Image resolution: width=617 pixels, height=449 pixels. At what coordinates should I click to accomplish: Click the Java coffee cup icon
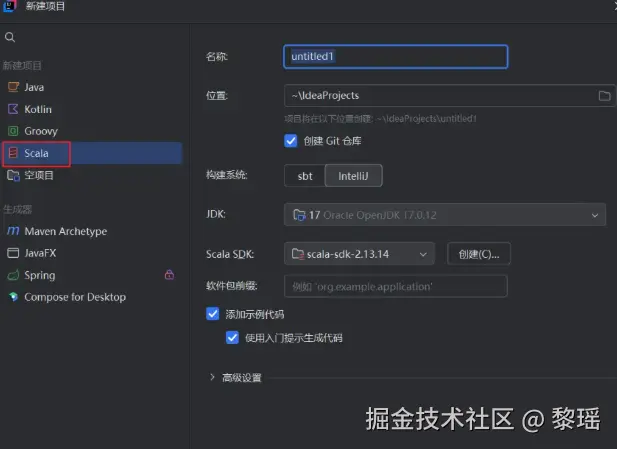coord(13,87)
